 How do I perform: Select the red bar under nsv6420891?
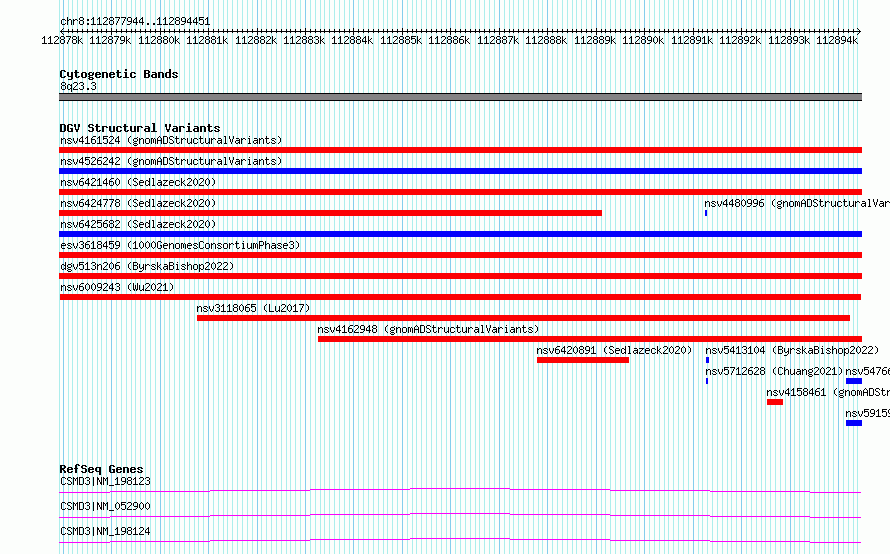pos(583,360)
